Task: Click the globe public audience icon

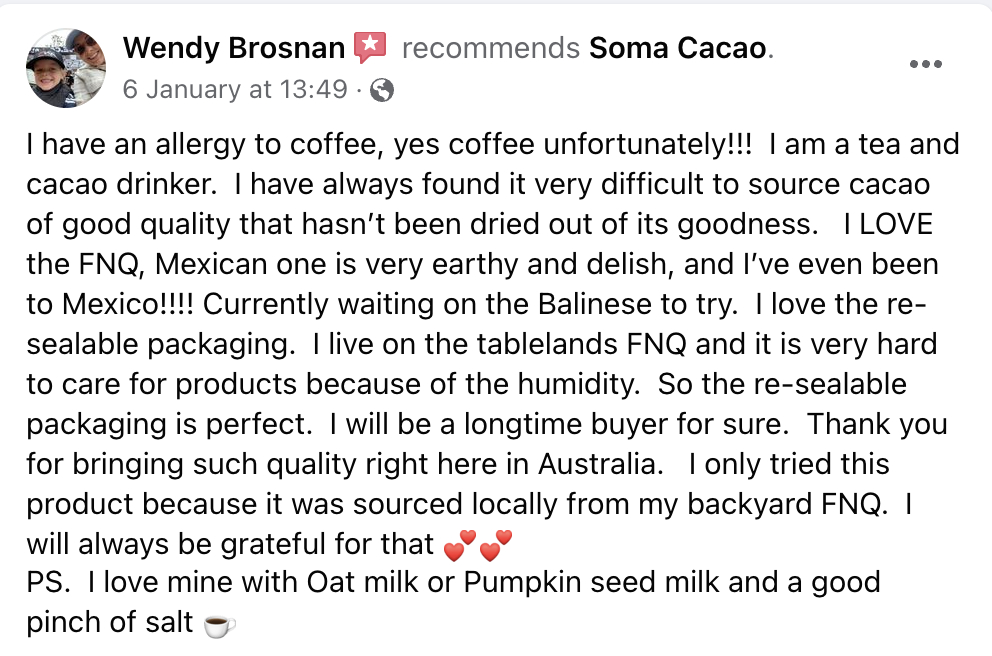Action: point(381,90)
